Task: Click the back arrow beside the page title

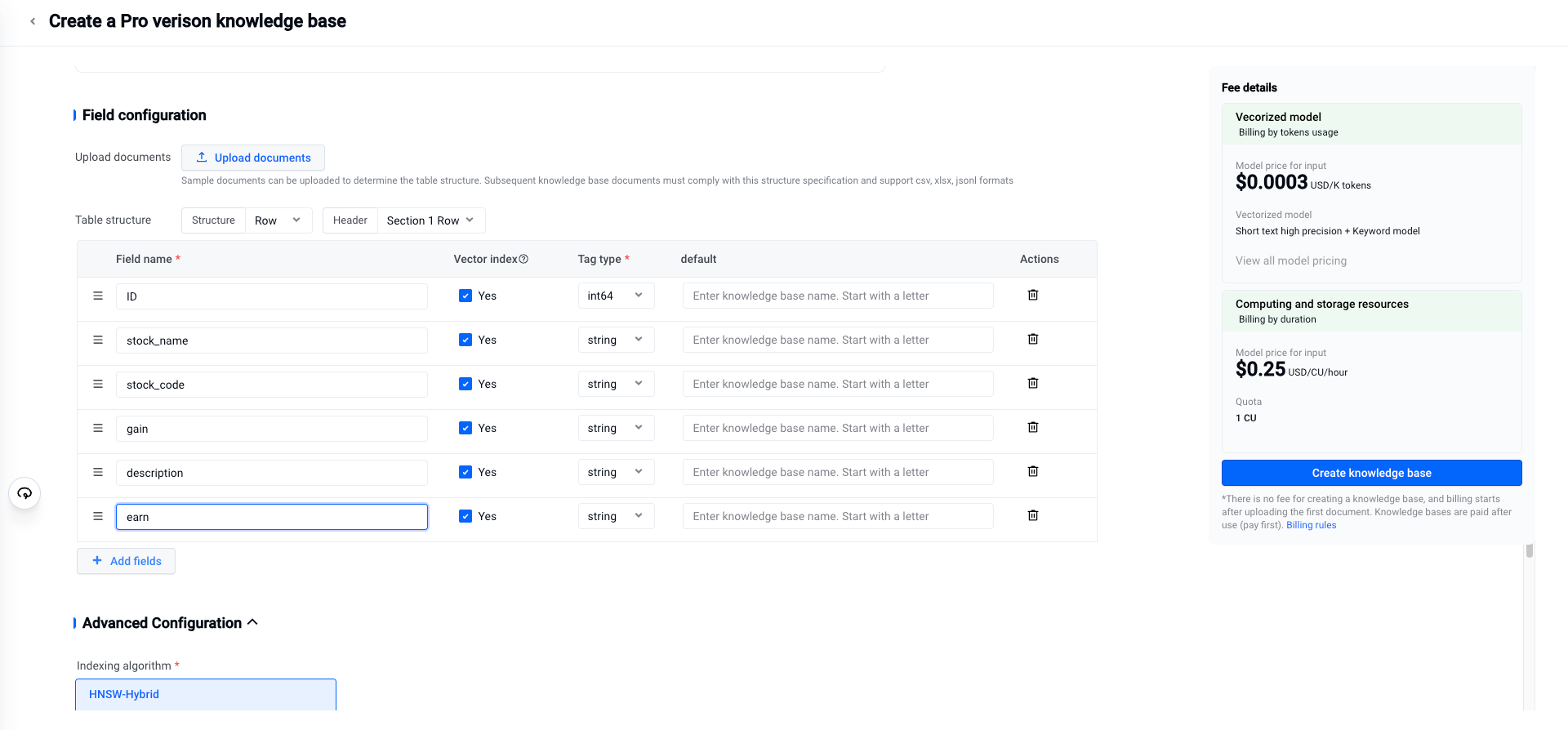Action: pos(33,21)
